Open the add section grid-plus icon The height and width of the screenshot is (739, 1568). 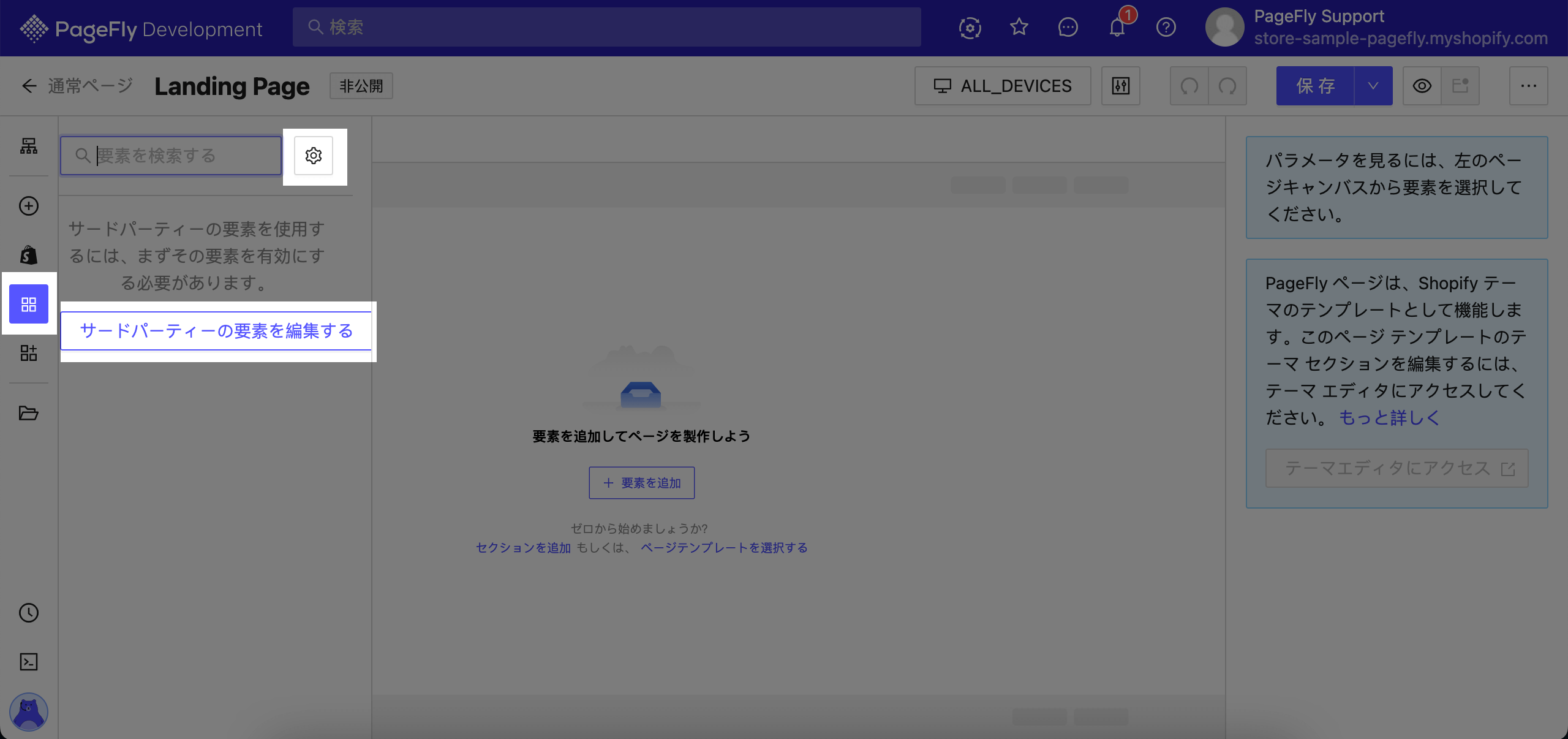click(29, 353)
